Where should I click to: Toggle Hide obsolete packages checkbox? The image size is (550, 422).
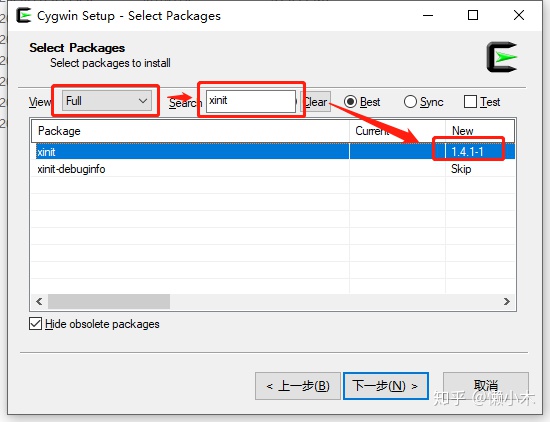(35, 324)
